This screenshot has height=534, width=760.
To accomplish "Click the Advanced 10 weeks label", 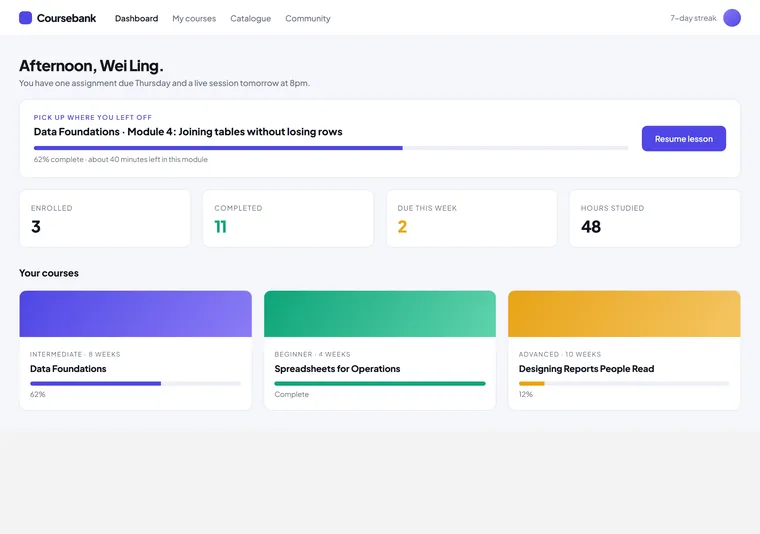I will coord(560,354).
